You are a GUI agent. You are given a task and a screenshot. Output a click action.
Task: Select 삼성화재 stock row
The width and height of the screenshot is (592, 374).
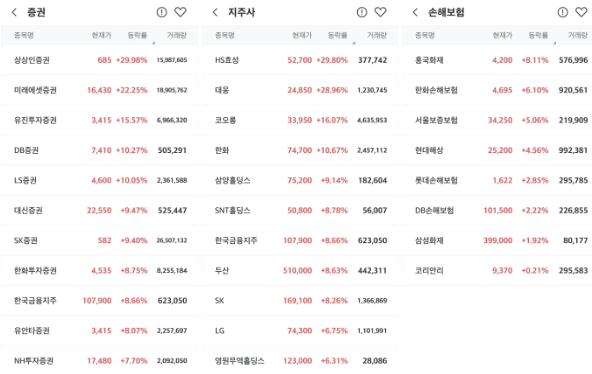497,240
